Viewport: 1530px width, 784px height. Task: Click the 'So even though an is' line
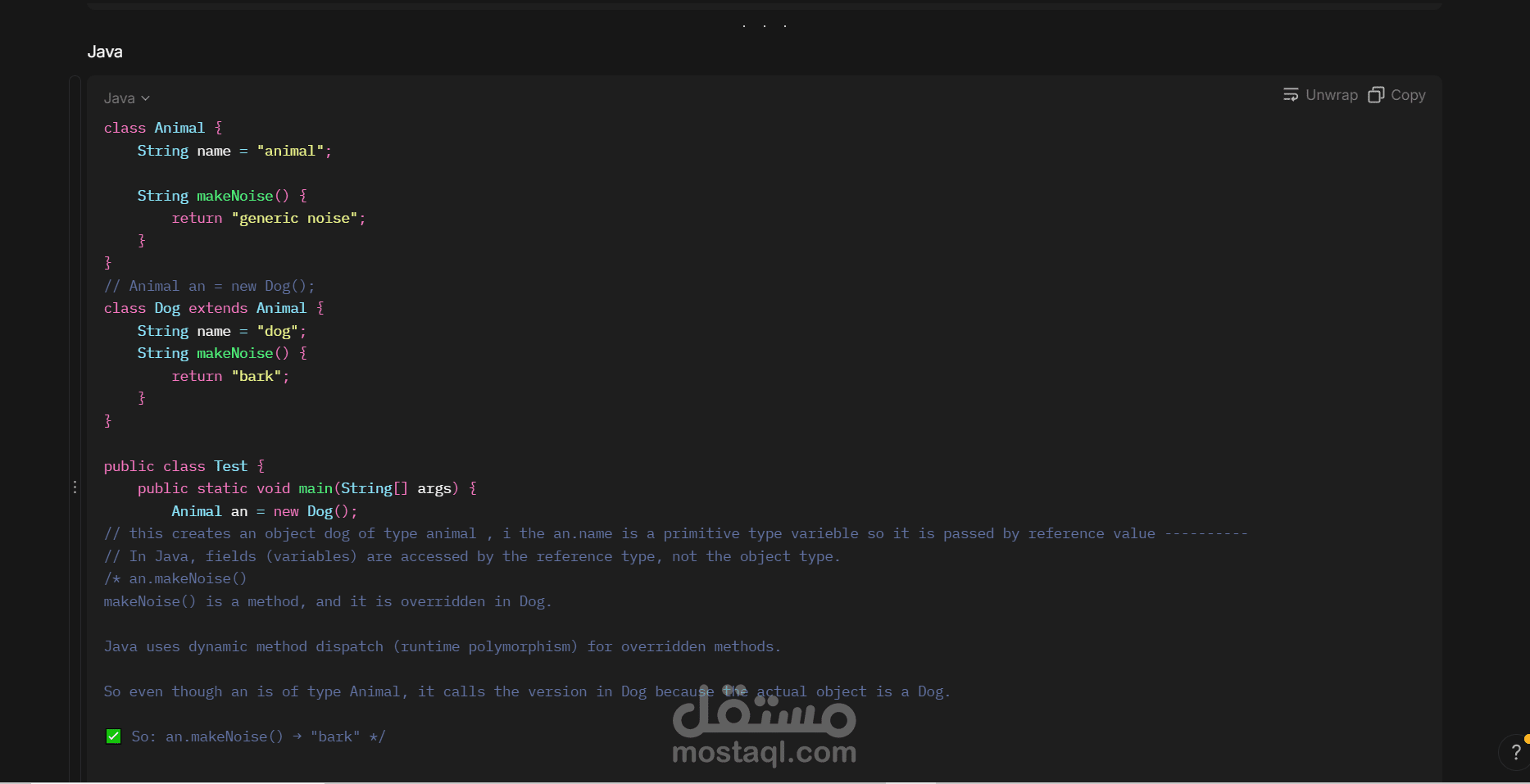pyautogui.click(x=527, y=691)
